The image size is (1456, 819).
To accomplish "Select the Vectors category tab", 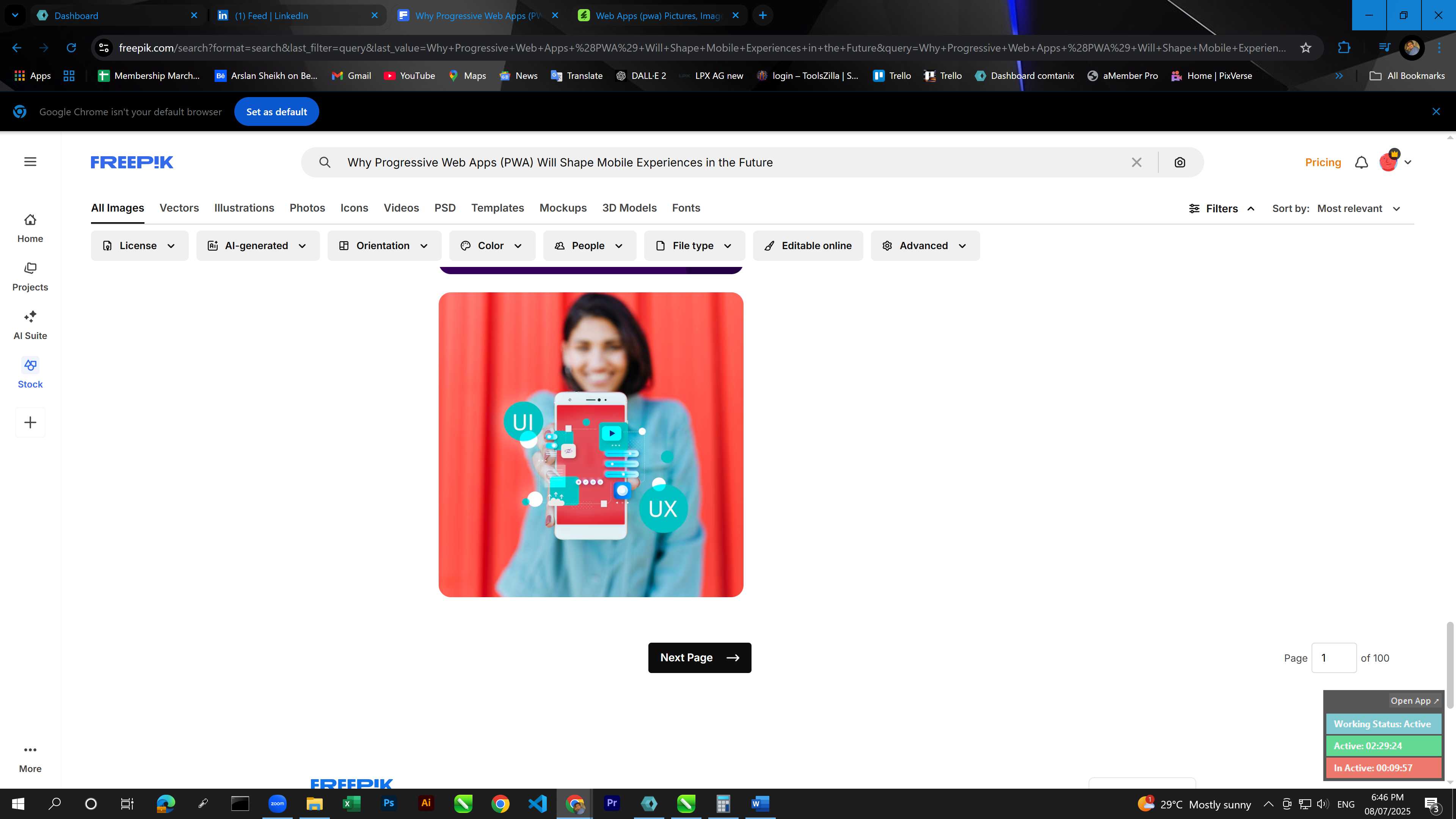I will click(x=179, y=209).
